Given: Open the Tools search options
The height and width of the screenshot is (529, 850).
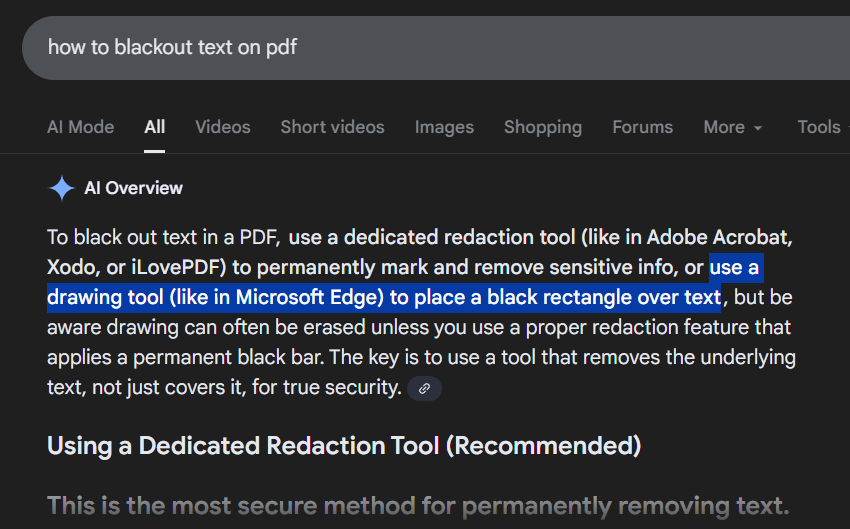Looking at the screenshot, I should click(x=818, y=127).
